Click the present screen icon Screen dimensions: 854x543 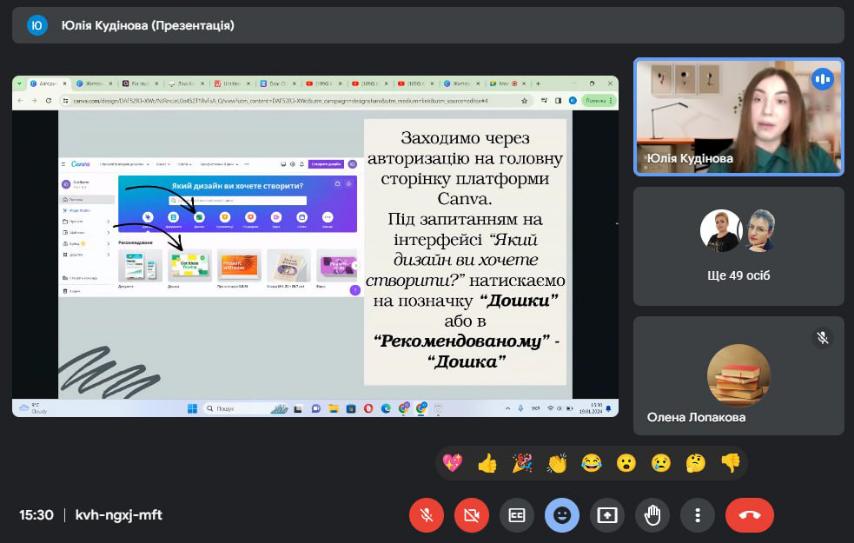coord(607,515)
